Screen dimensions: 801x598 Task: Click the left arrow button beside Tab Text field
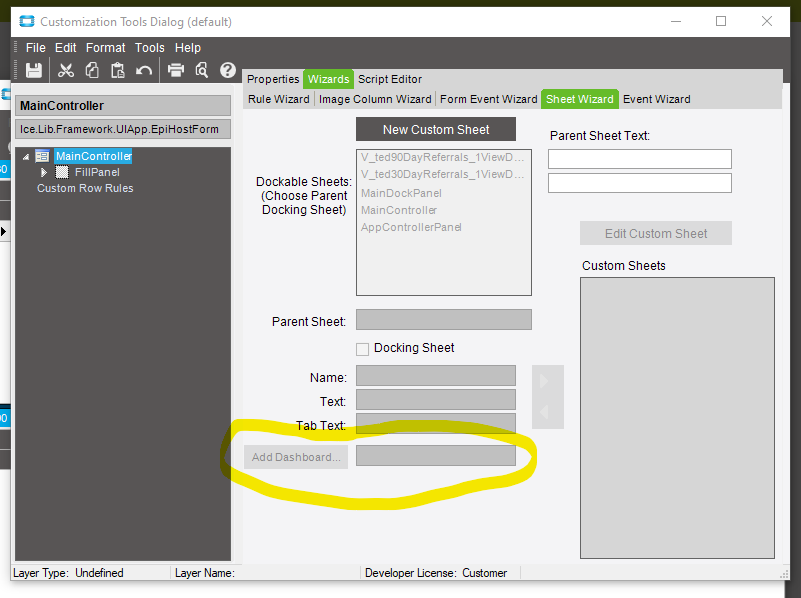coord(545,413)
